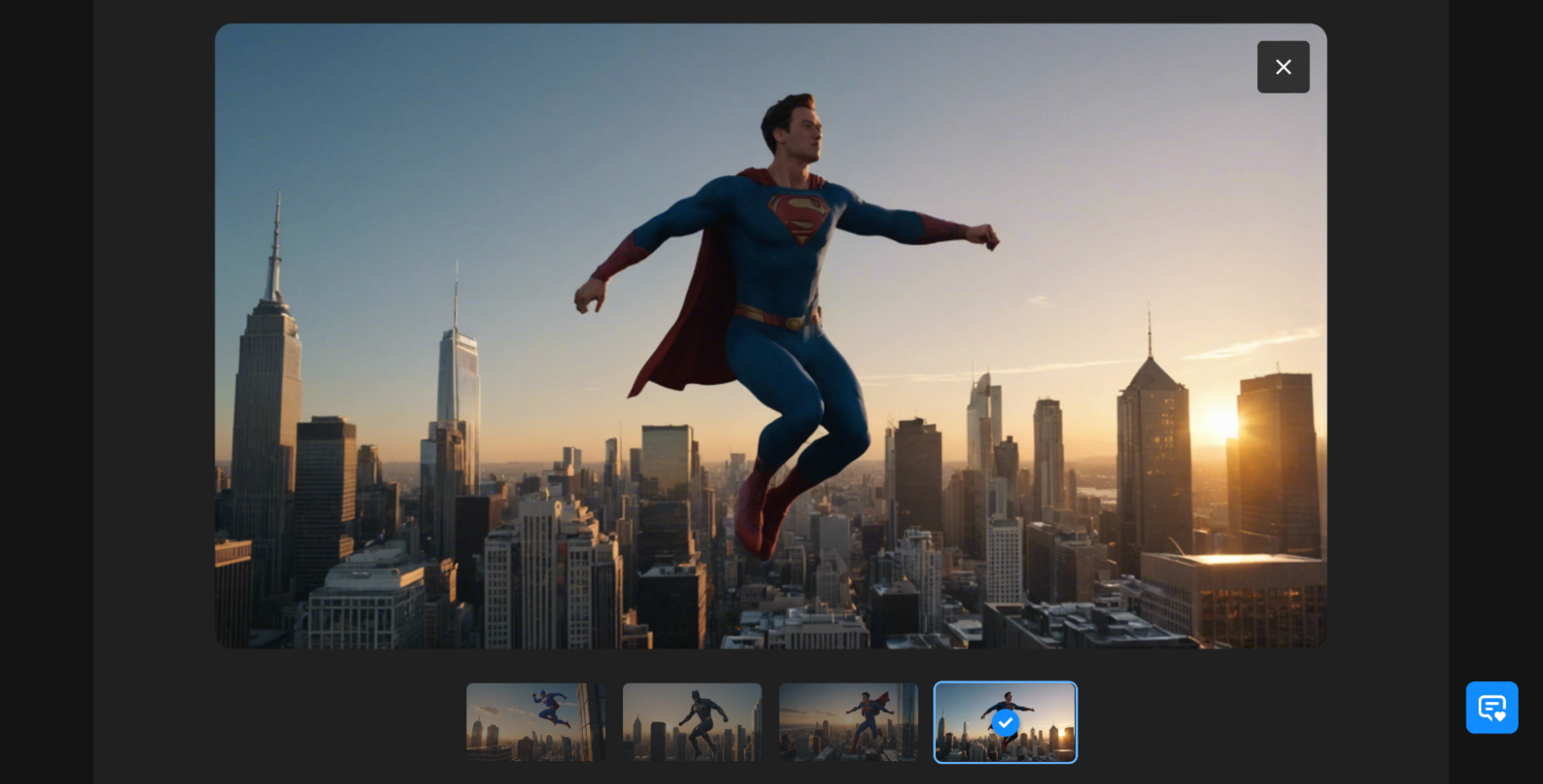Close the image preview with the X button
This screenshot has width=1543, height=784.
click(x=1282, y=67)
